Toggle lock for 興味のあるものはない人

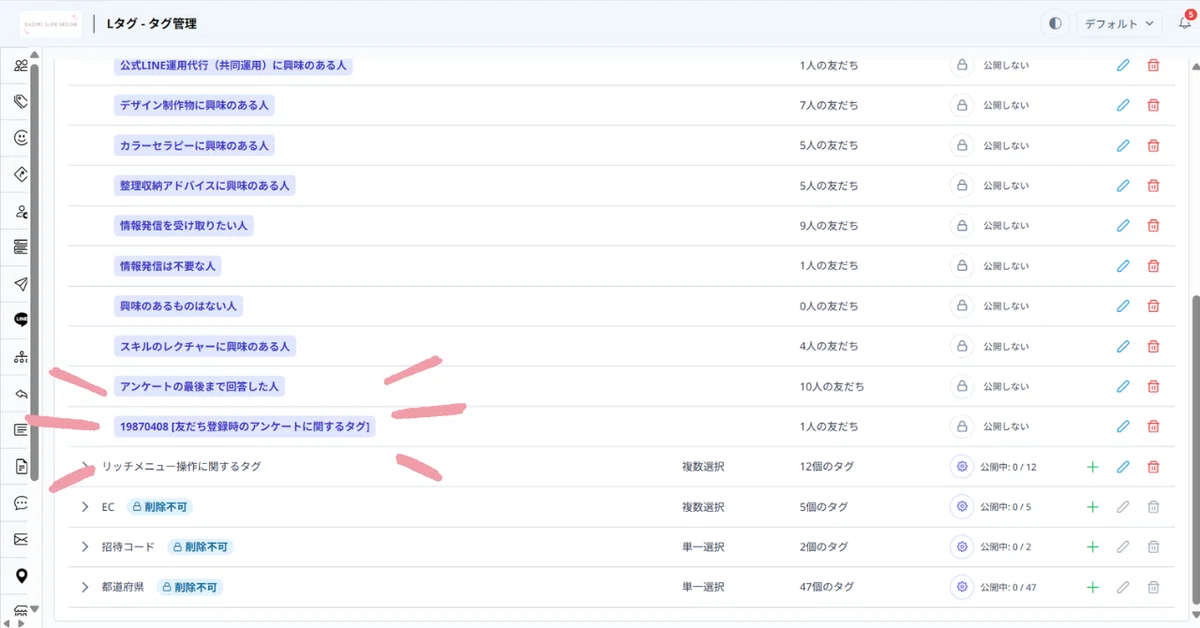pyautogui.click(x=962, y=306)
